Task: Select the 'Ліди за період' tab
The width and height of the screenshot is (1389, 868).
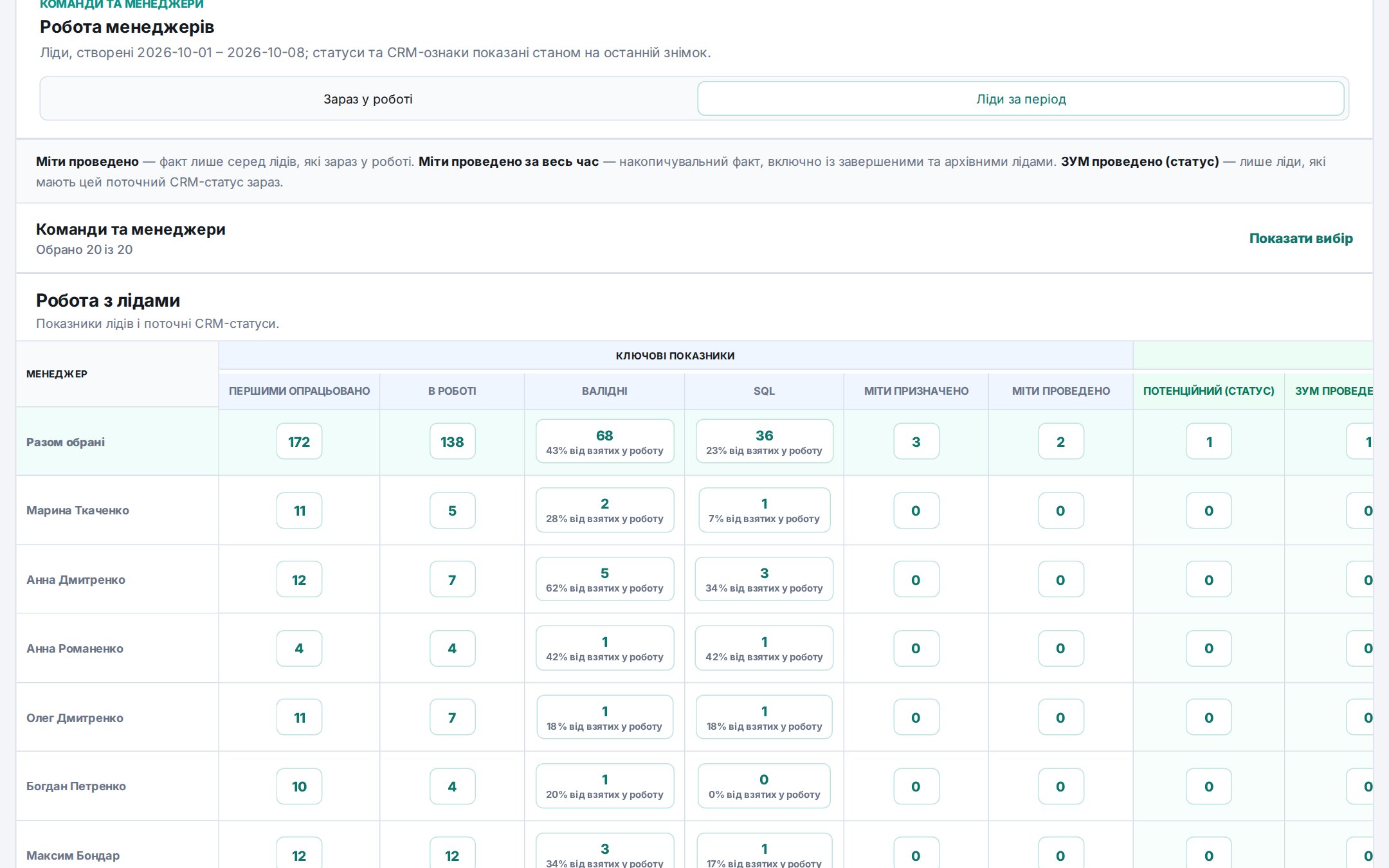Action: (x=1021, y=99)
